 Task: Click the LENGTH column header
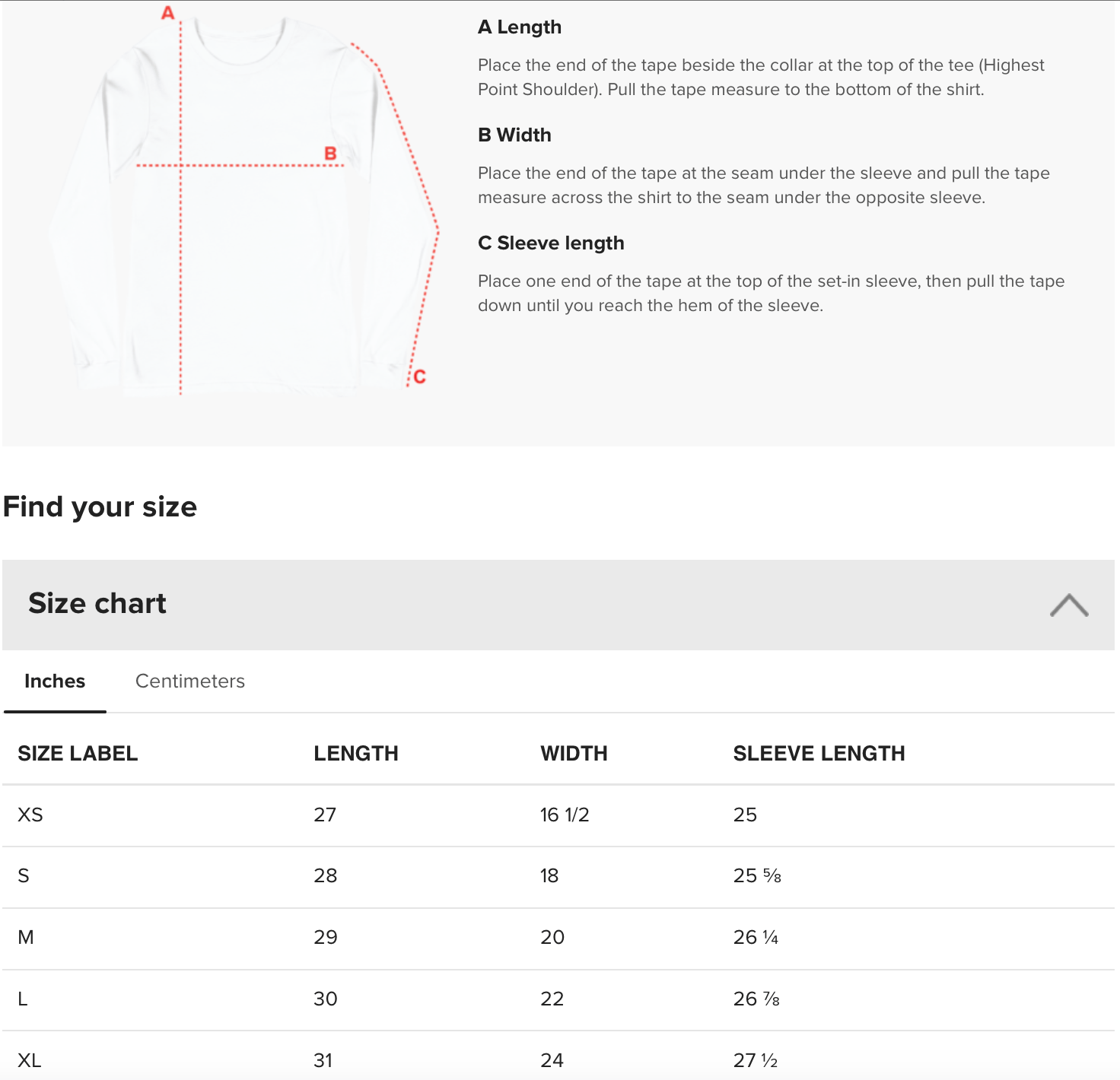(x=356, y=754)
